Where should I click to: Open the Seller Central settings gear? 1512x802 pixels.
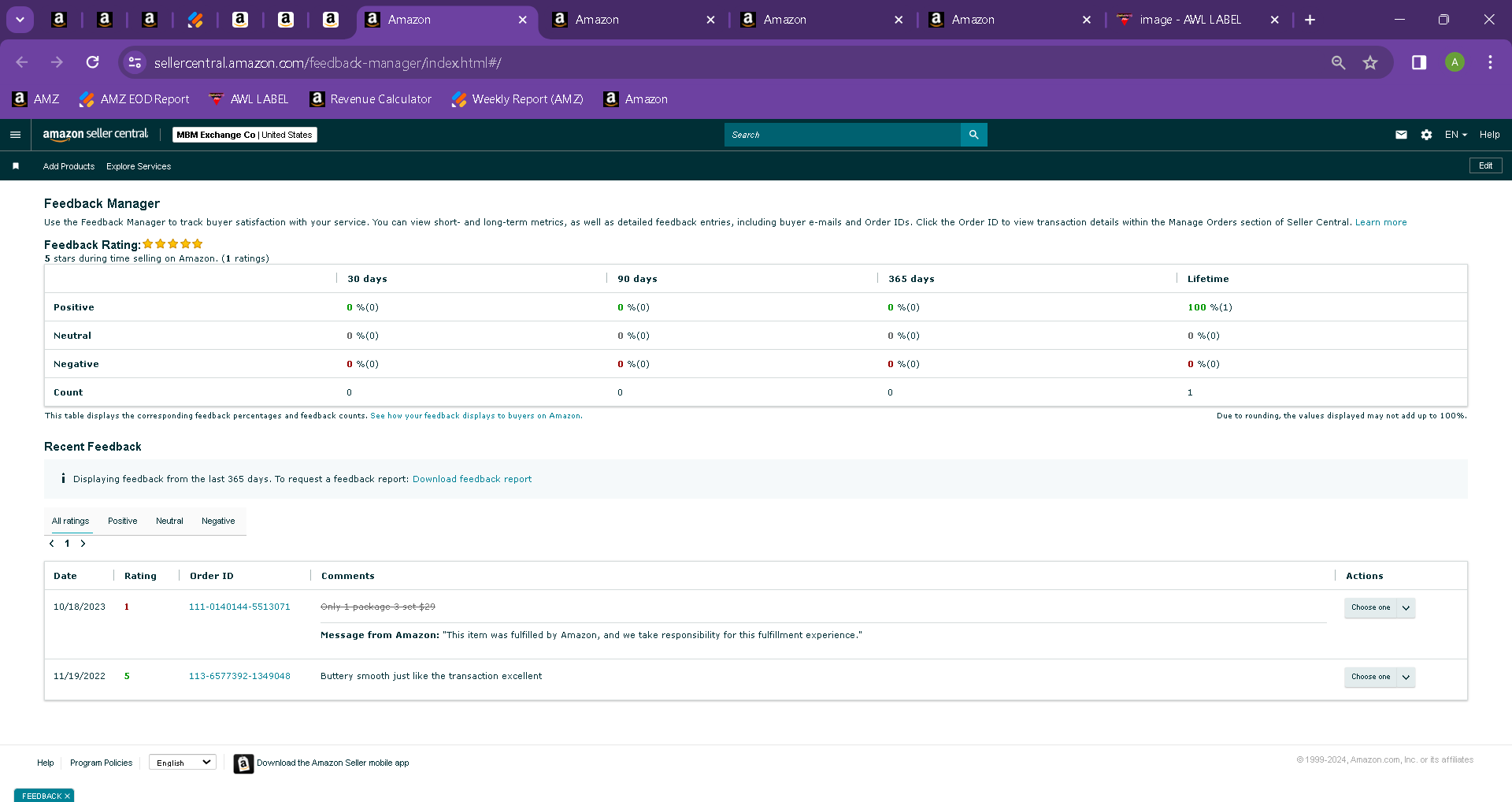click(x=1426, y=135)
